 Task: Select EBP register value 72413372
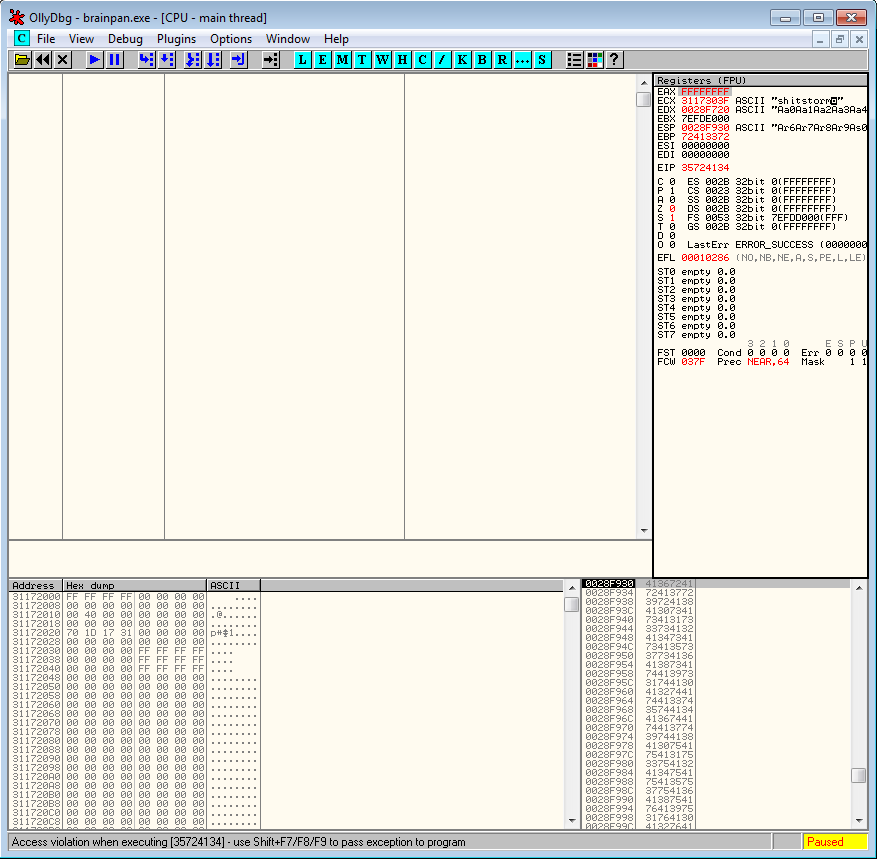click(x=705, y=136)
